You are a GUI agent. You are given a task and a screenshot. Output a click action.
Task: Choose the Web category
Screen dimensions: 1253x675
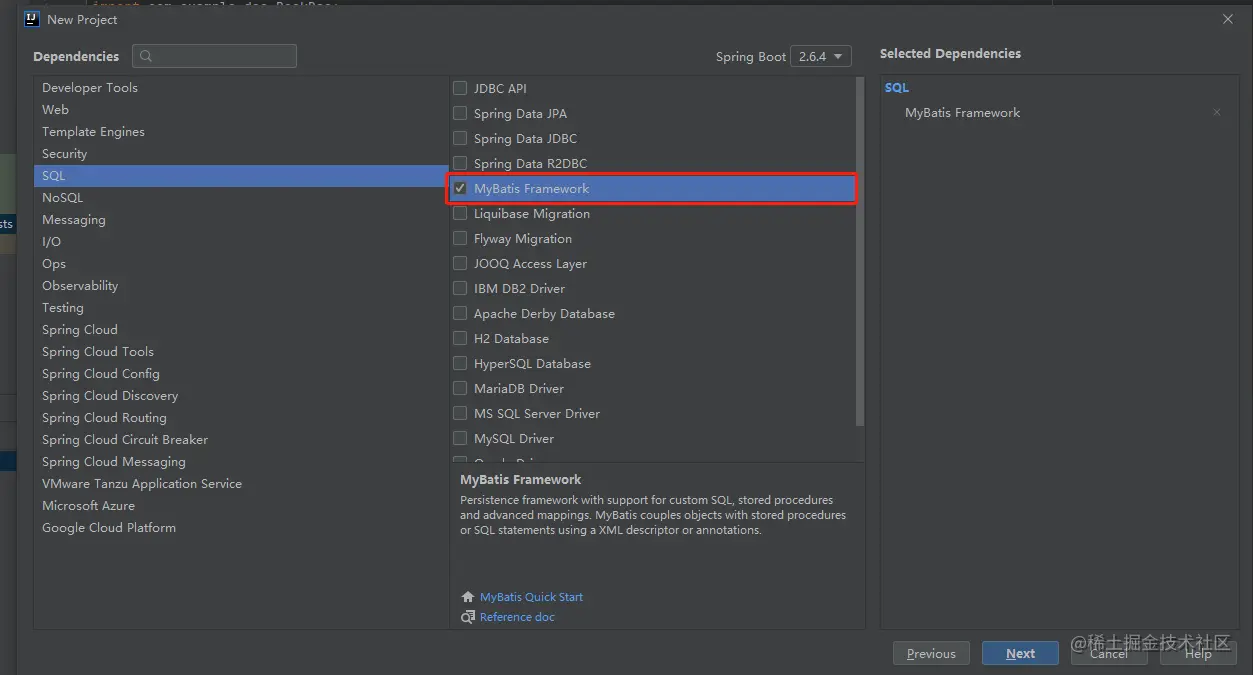(56, 110)
